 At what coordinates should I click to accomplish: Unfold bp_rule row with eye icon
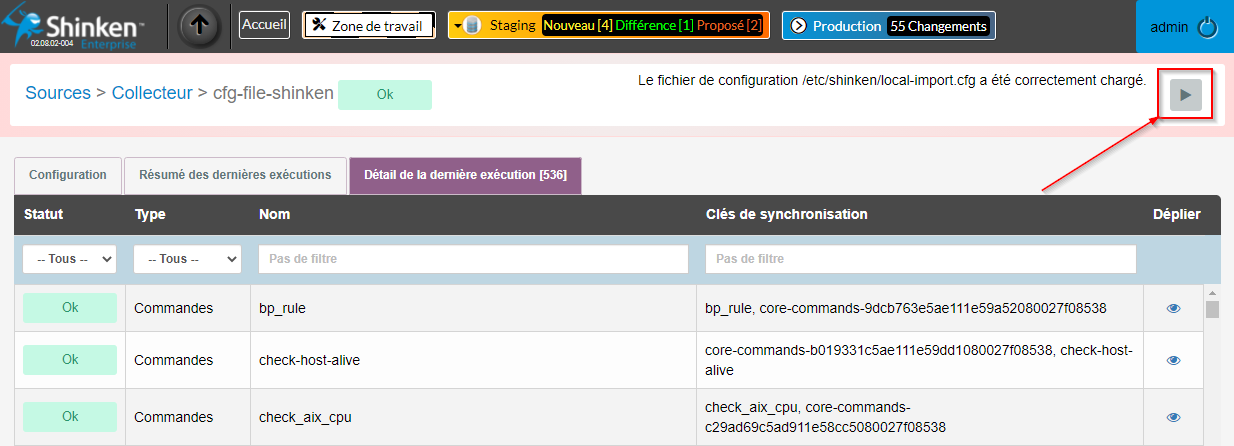click(x=1173, y=309)
